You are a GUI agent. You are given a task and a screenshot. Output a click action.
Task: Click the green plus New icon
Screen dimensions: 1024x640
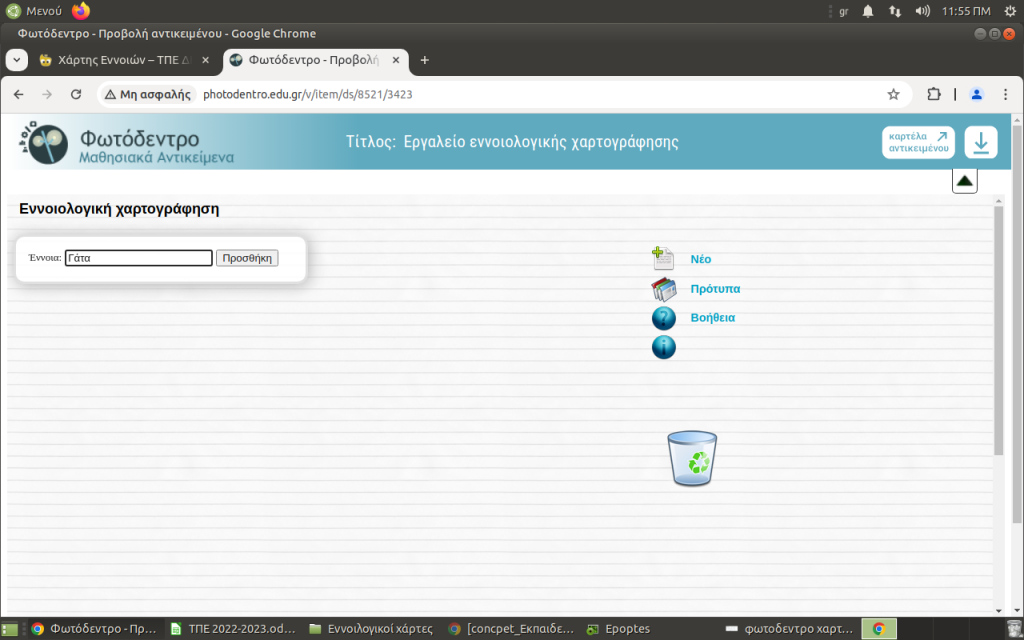click(663, 259)
